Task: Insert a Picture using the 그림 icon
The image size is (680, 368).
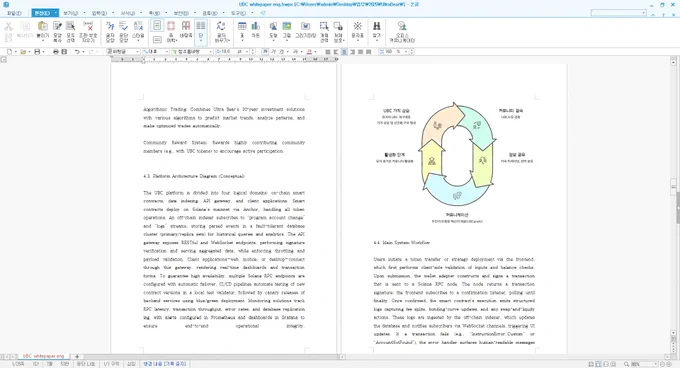Action: (x=287, y=31)
